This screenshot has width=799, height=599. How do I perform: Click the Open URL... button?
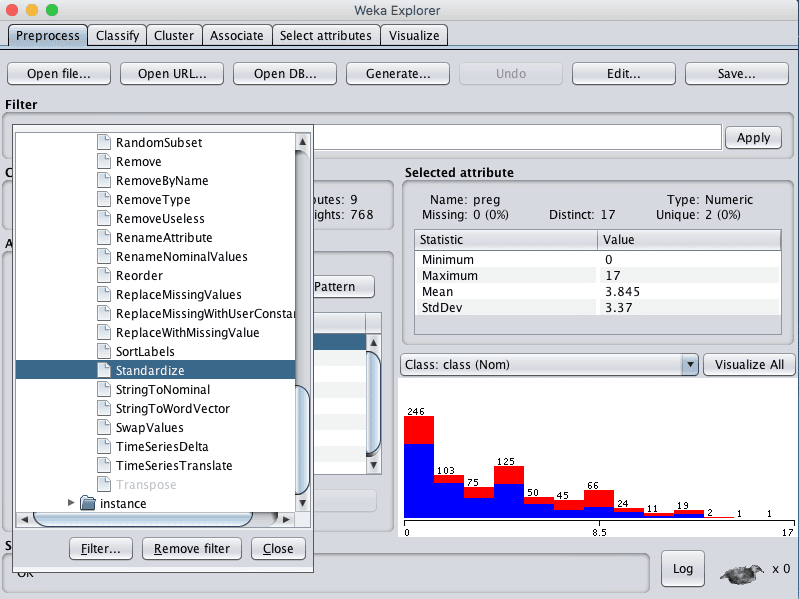(172, 74)
